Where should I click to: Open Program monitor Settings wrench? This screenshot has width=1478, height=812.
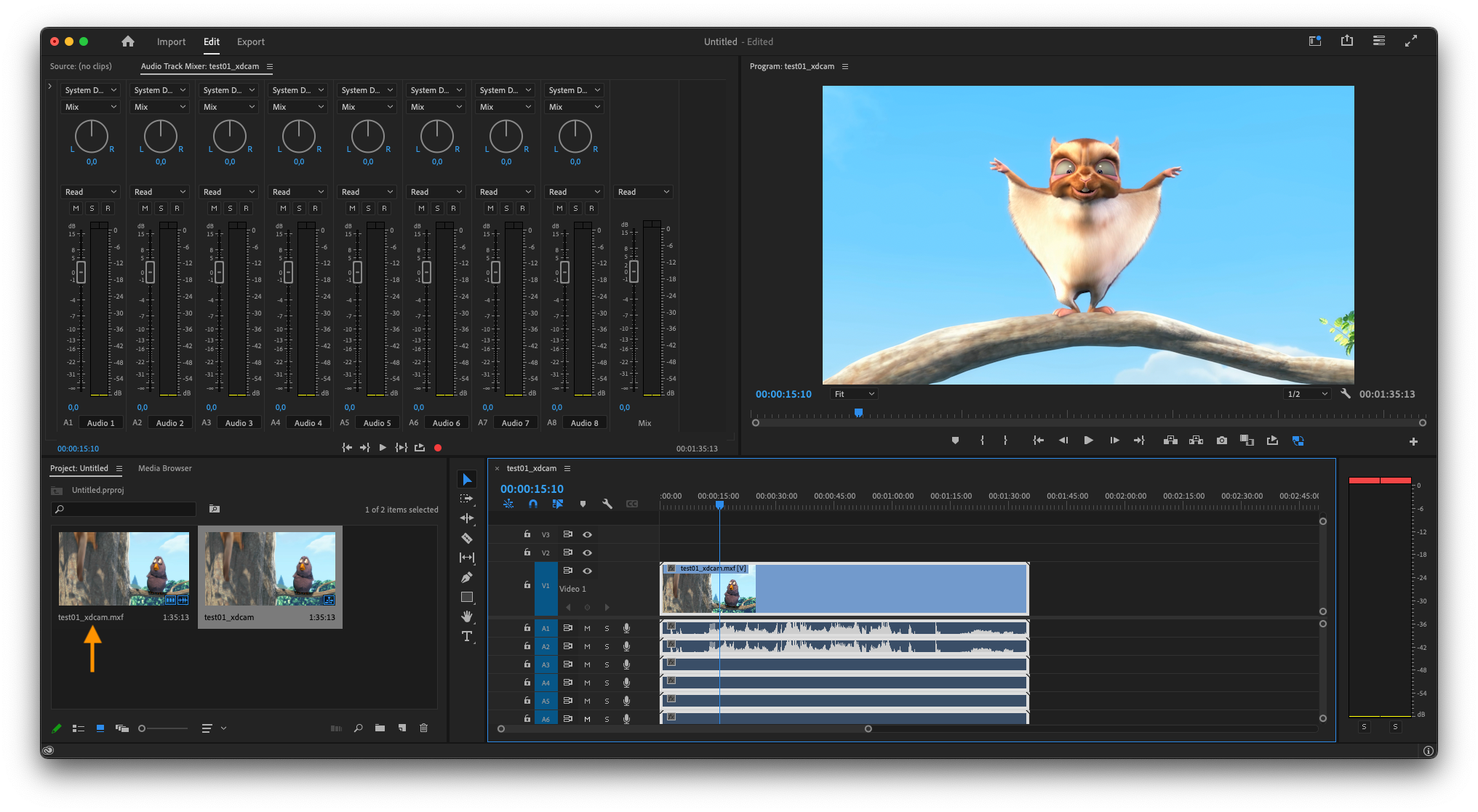click(x=1346, y=394)
